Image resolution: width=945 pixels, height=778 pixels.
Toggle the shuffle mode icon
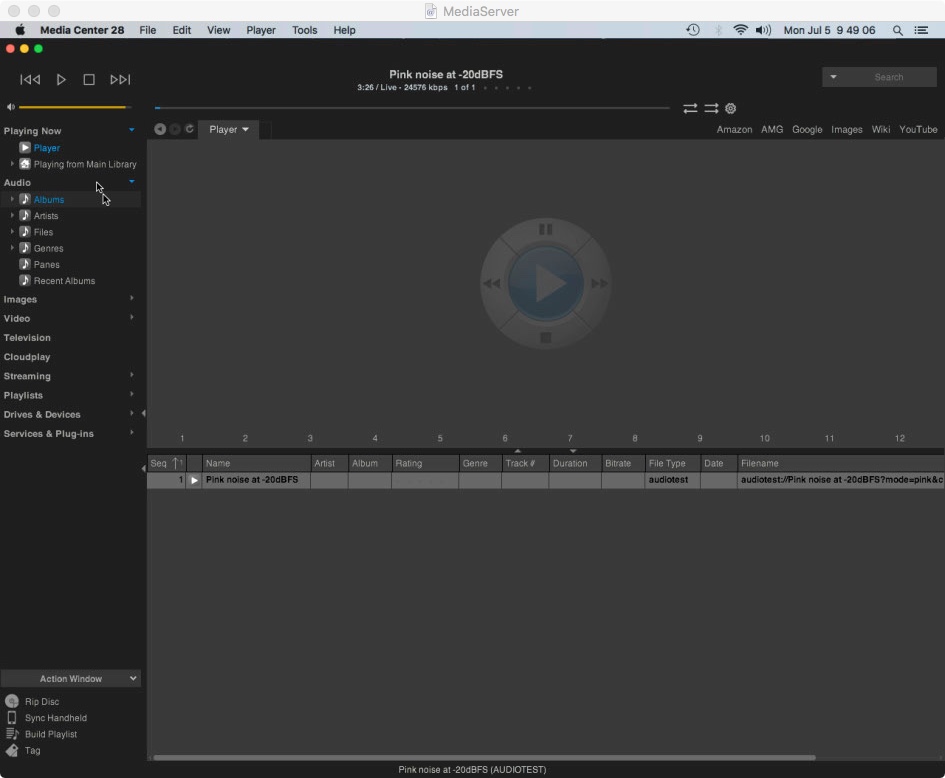tap(711, 108)
